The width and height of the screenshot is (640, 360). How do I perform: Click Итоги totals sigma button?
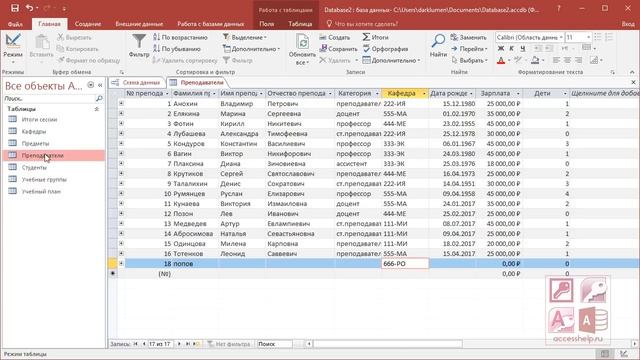coord(375,37)
